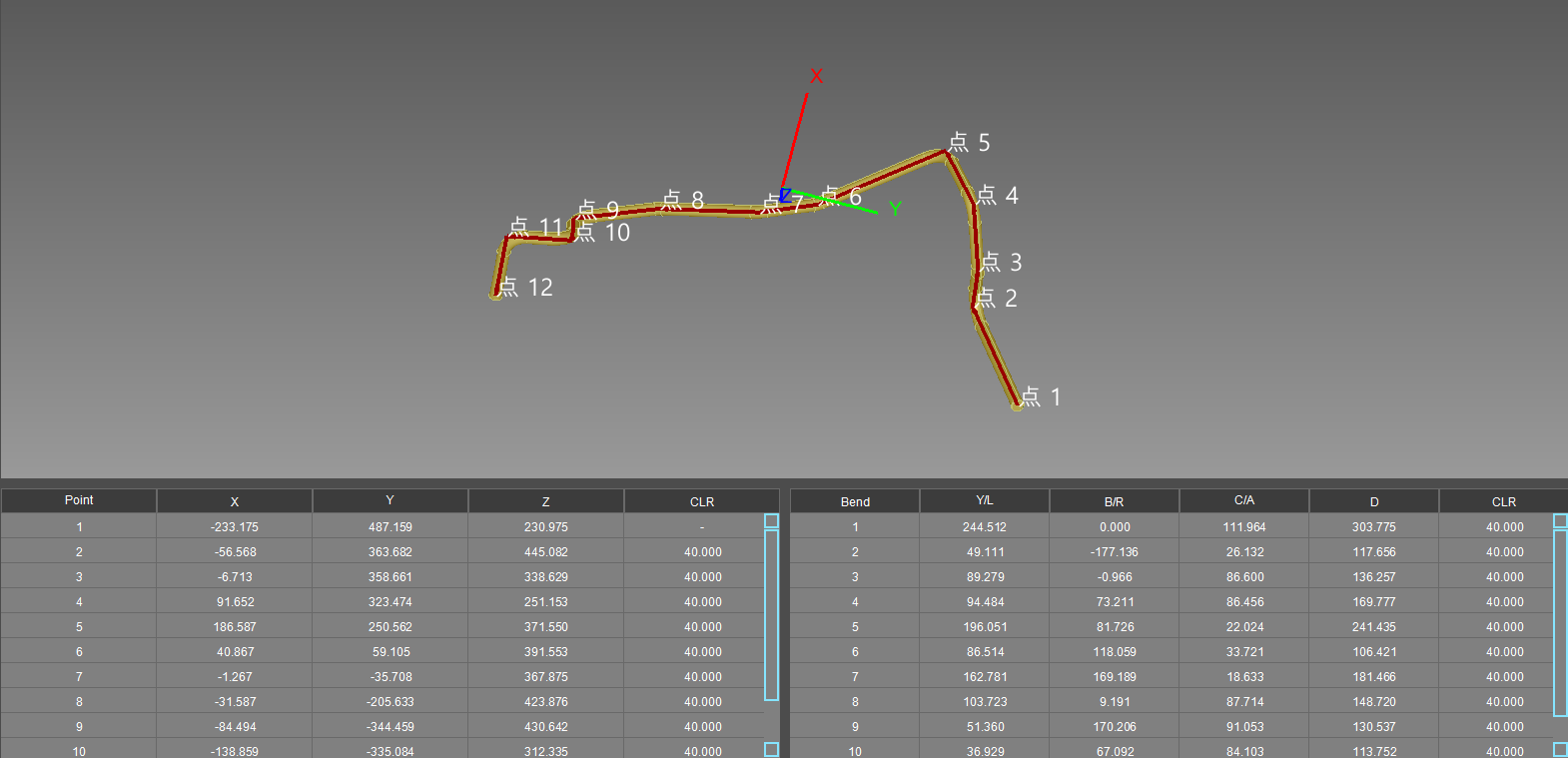Select the D cell with value 241.435
The image size is (1568, 758).
(1373, 627)
